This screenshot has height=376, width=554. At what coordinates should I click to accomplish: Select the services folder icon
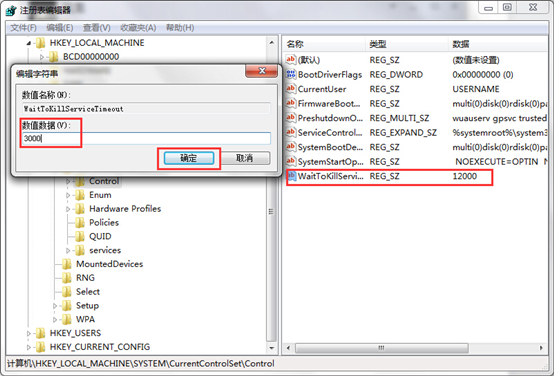coord(79,250)
